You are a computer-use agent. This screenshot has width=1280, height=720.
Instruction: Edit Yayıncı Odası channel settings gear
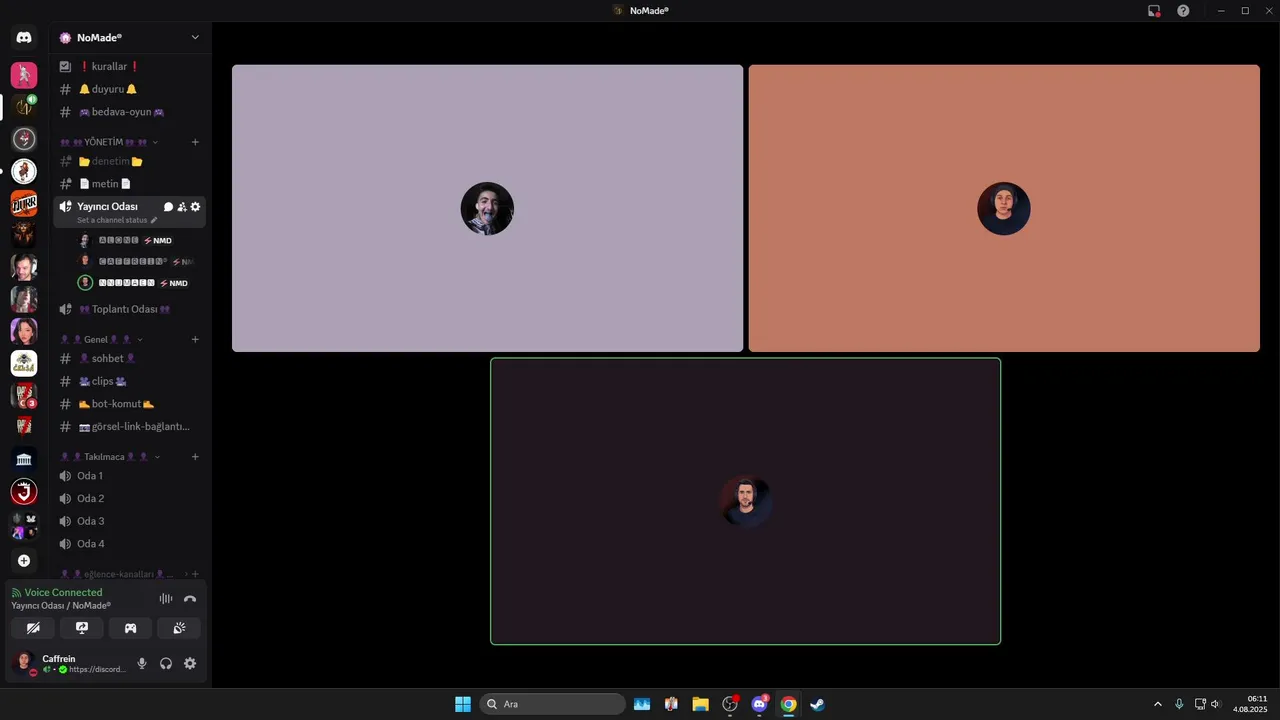click(x=195, y=207)
